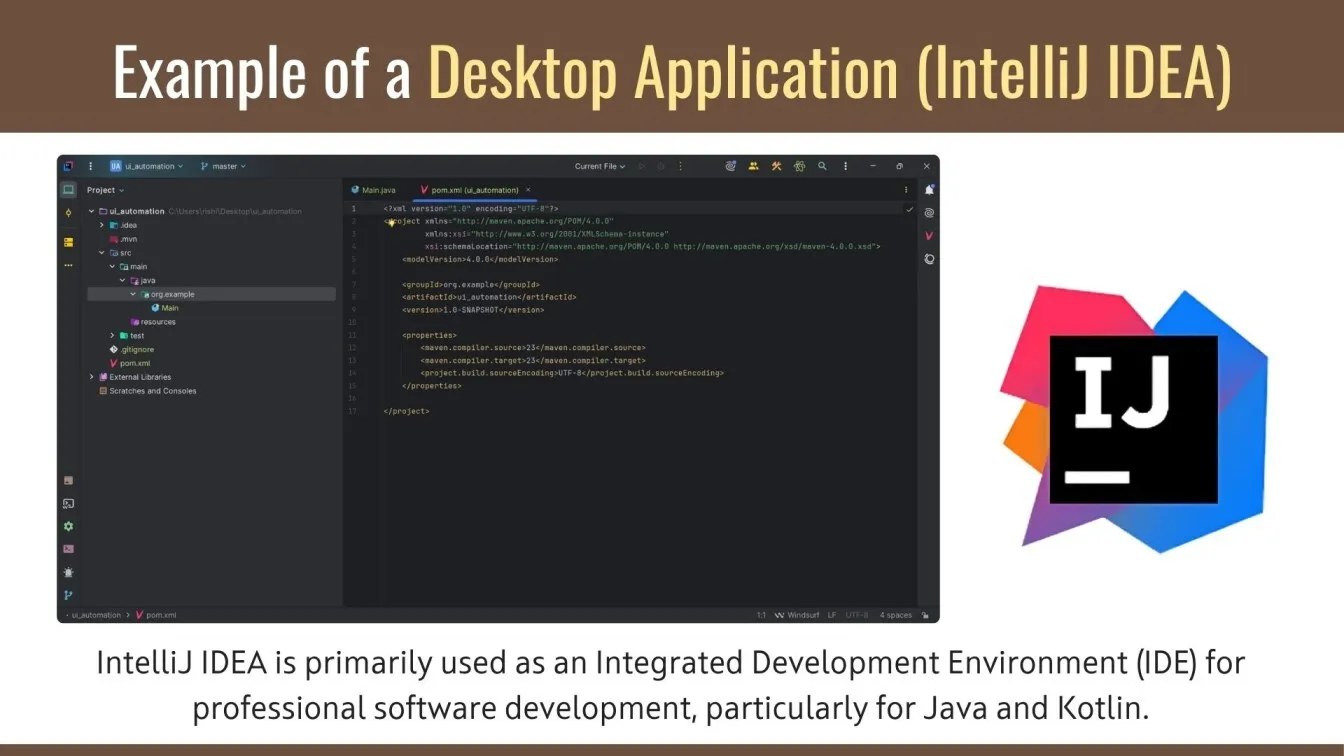Click the Windsurf status bar widget
The image size is (1344, 756).
[x=798, y=615]
